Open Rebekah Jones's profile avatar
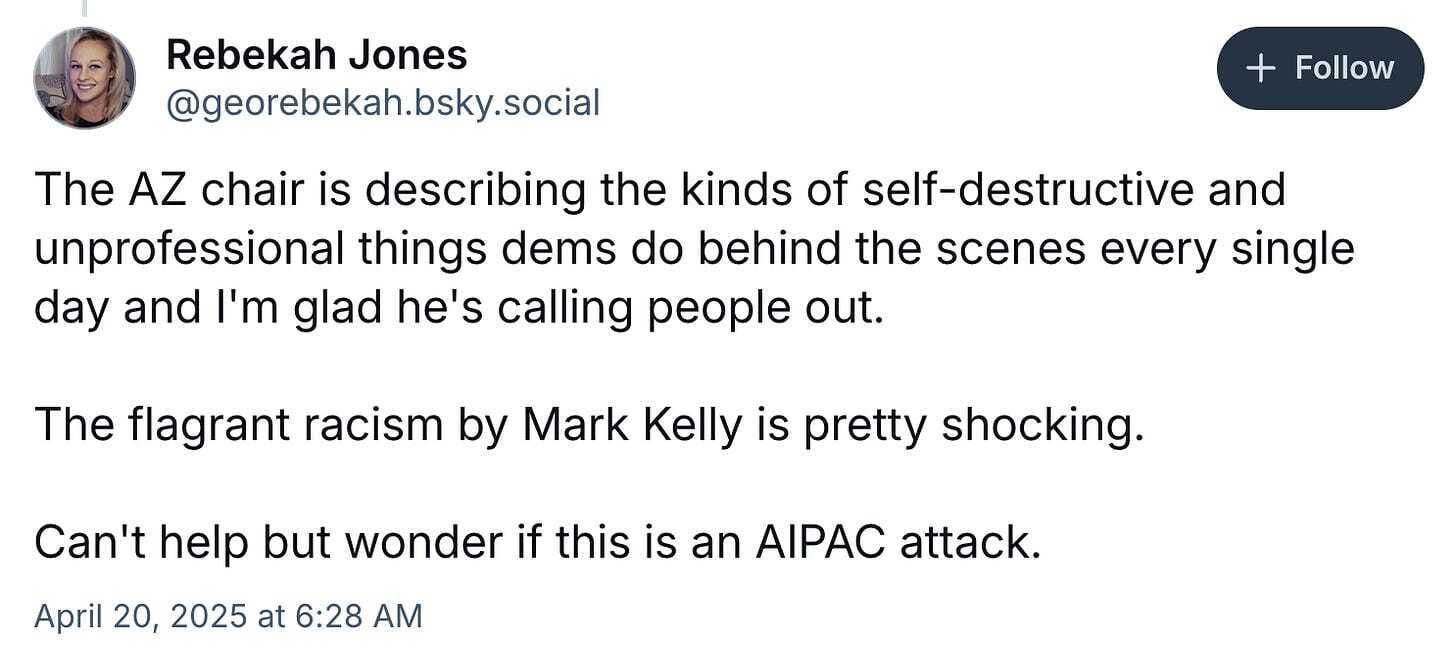Screen dimensions: 1456x653 (x=84, y=77)
